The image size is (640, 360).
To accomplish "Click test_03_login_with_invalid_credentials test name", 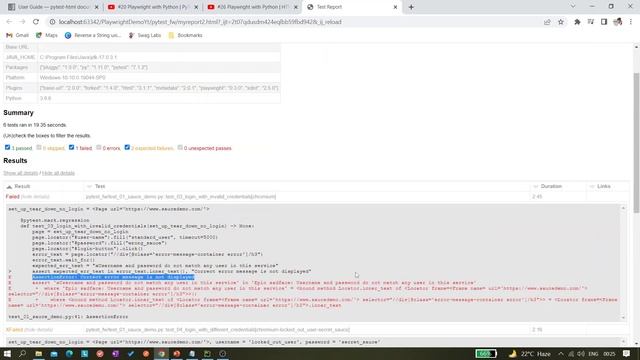I will [181, 197].
